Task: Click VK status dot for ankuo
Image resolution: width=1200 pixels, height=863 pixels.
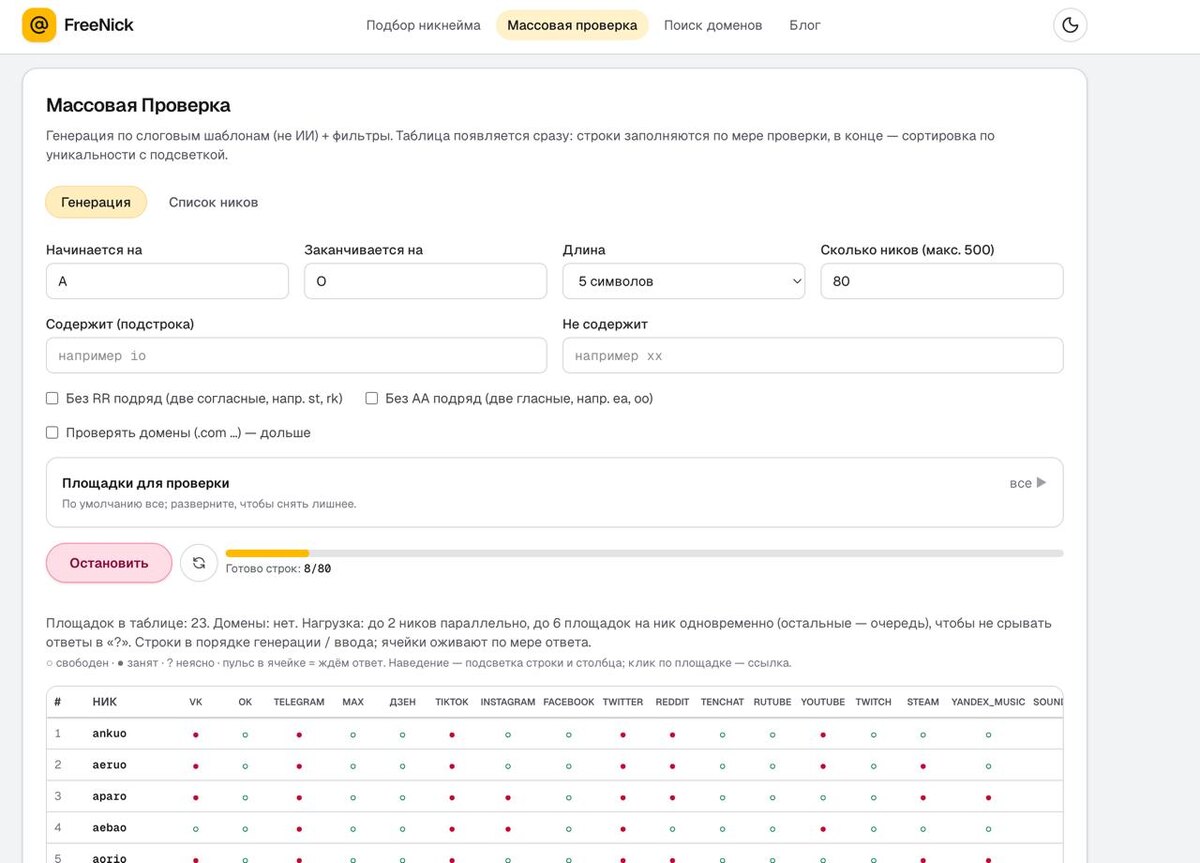Action: coord(196,735)
